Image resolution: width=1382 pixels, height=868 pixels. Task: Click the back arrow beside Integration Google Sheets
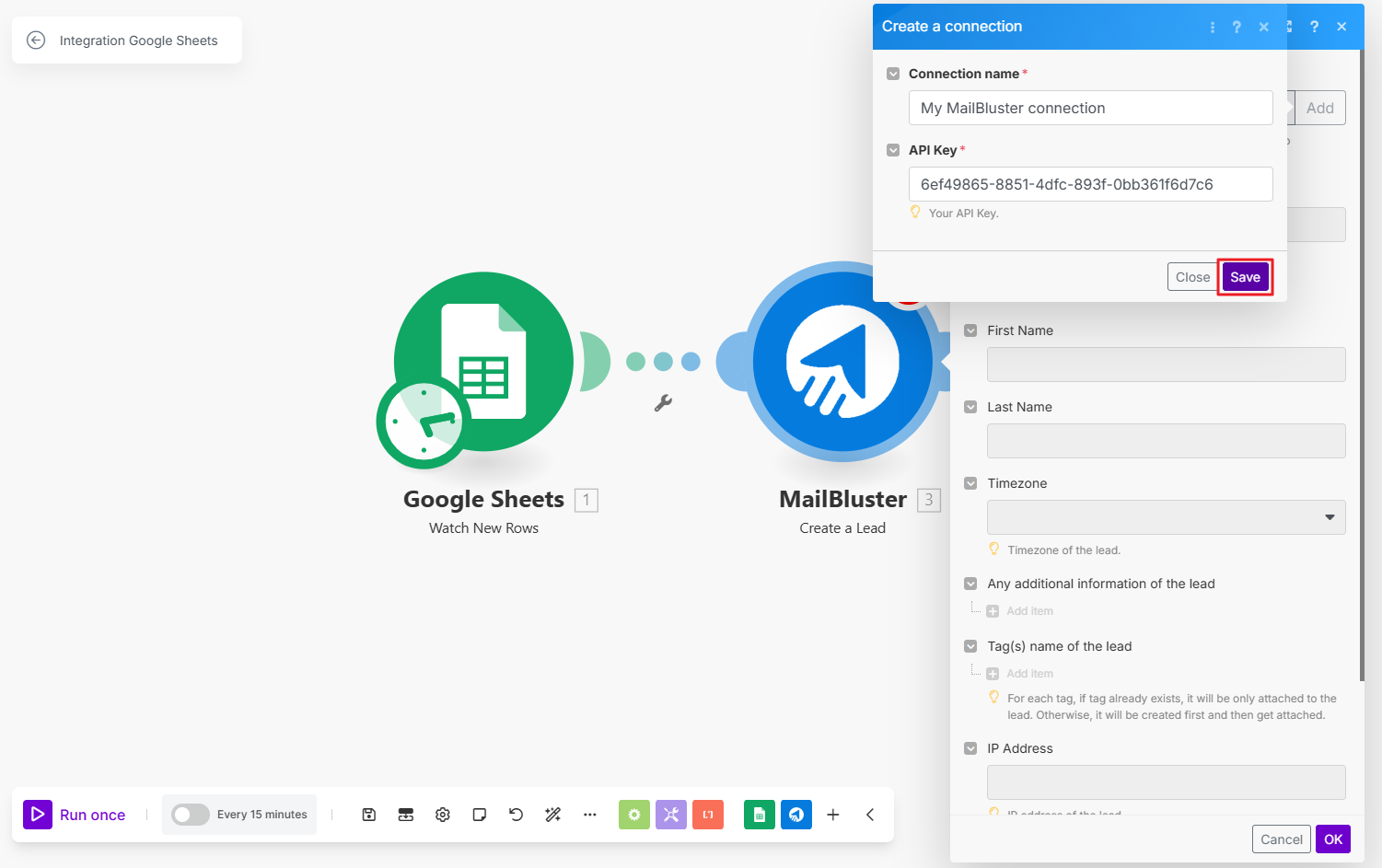36,40
